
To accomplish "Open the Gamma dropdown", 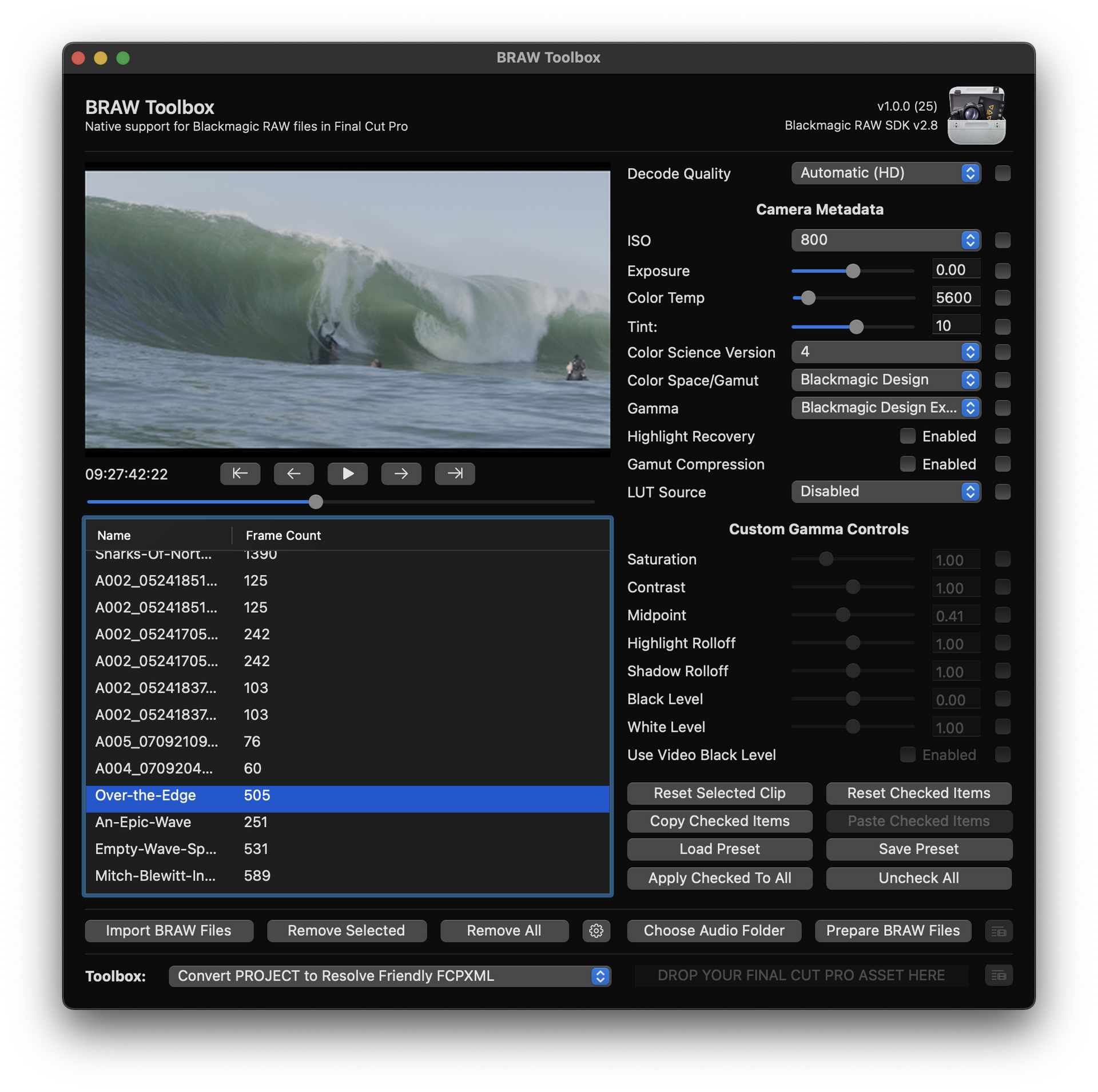I will click(x=886, y=408).
